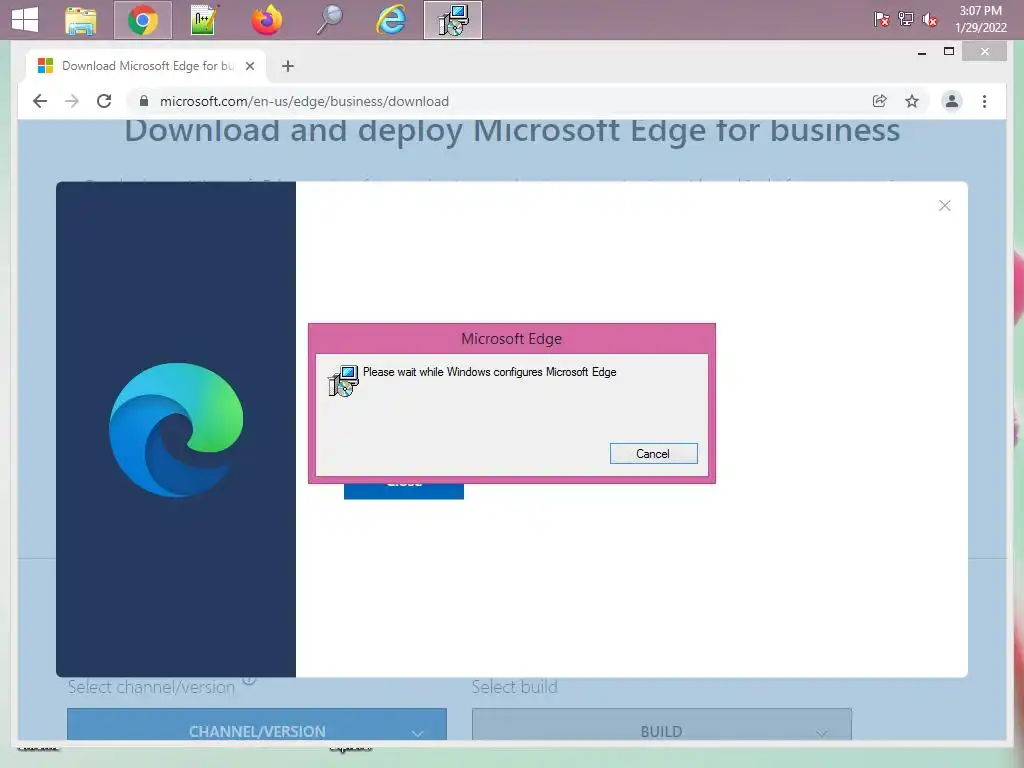This screenshot has width=1024, height=768.
Task: Dismiss the Edge download modal with X
Action: 944,206
